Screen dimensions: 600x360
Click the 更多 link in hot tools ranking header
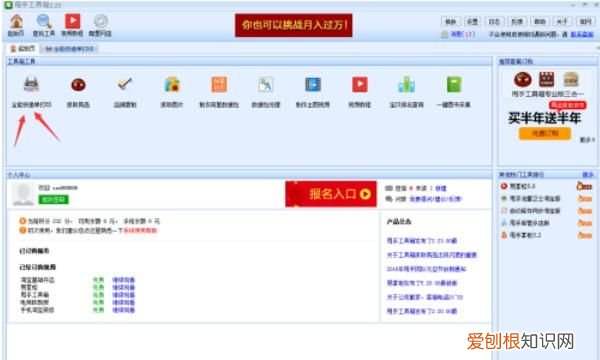[588, 175]
